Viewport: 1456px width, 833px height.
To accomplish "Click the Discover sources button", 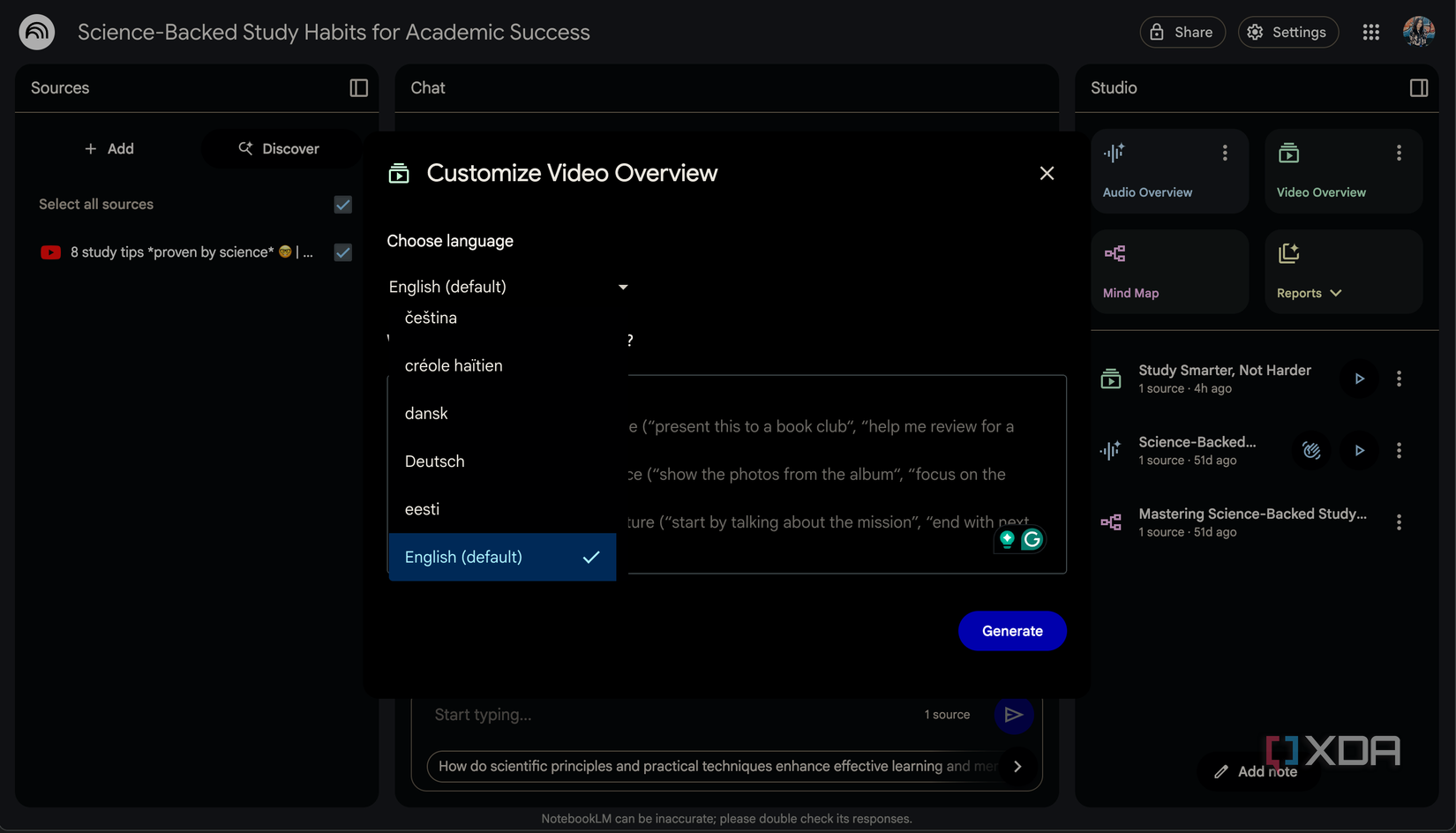I will (280, 148).
